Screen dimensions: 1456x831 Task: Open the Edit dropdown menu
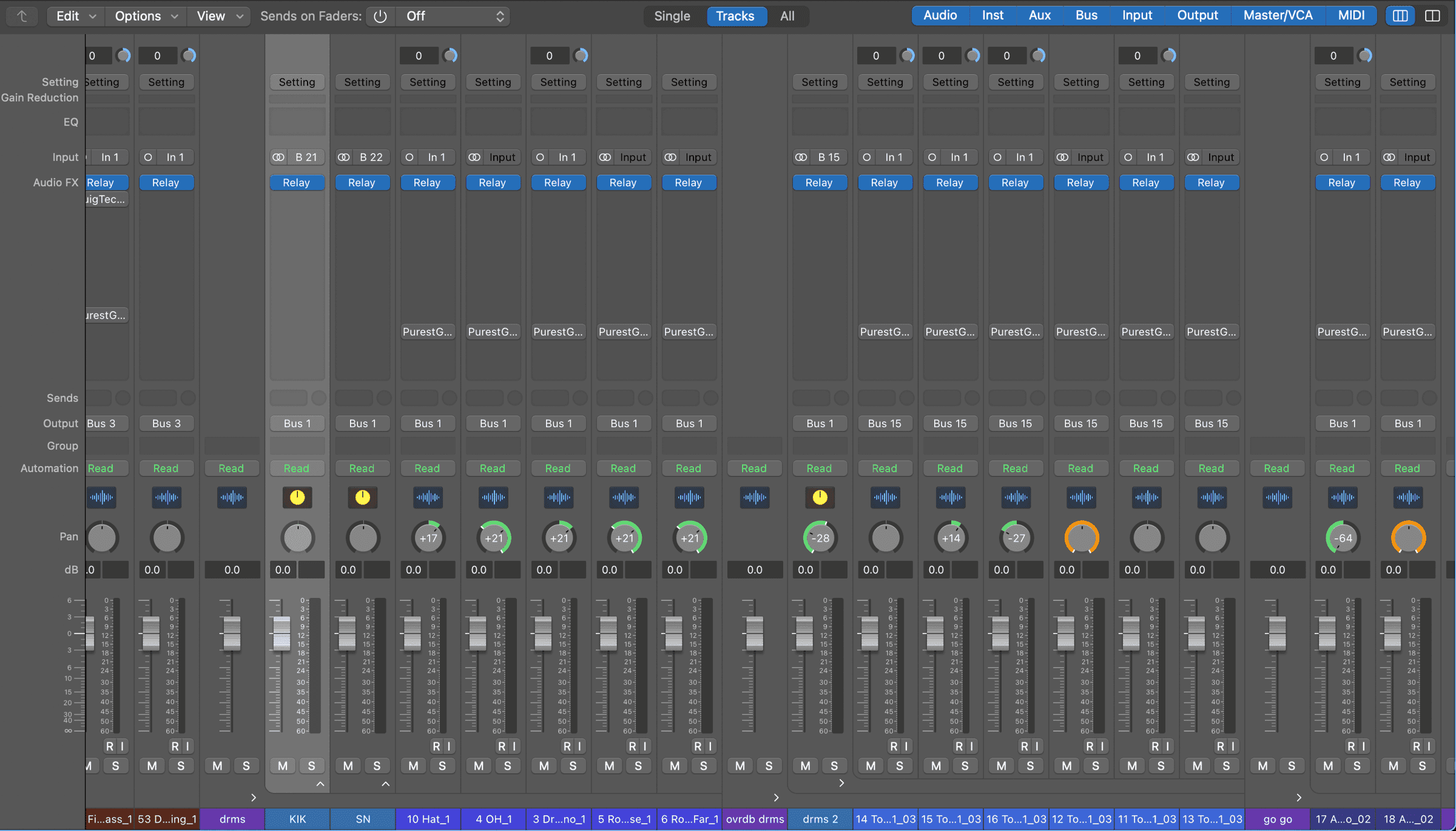coord(75,16)
